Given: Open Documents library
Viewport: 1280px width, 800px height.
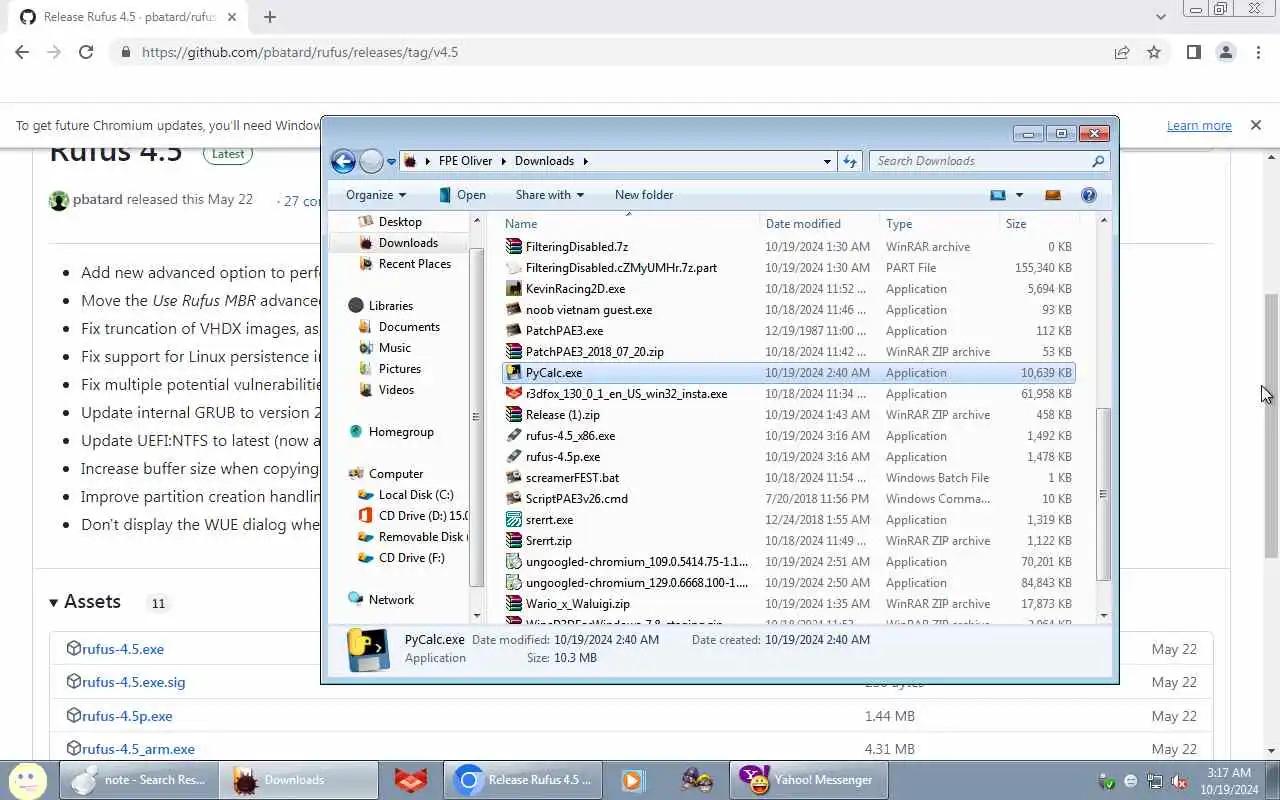Looking at the screenshot, I should point(409,327).
